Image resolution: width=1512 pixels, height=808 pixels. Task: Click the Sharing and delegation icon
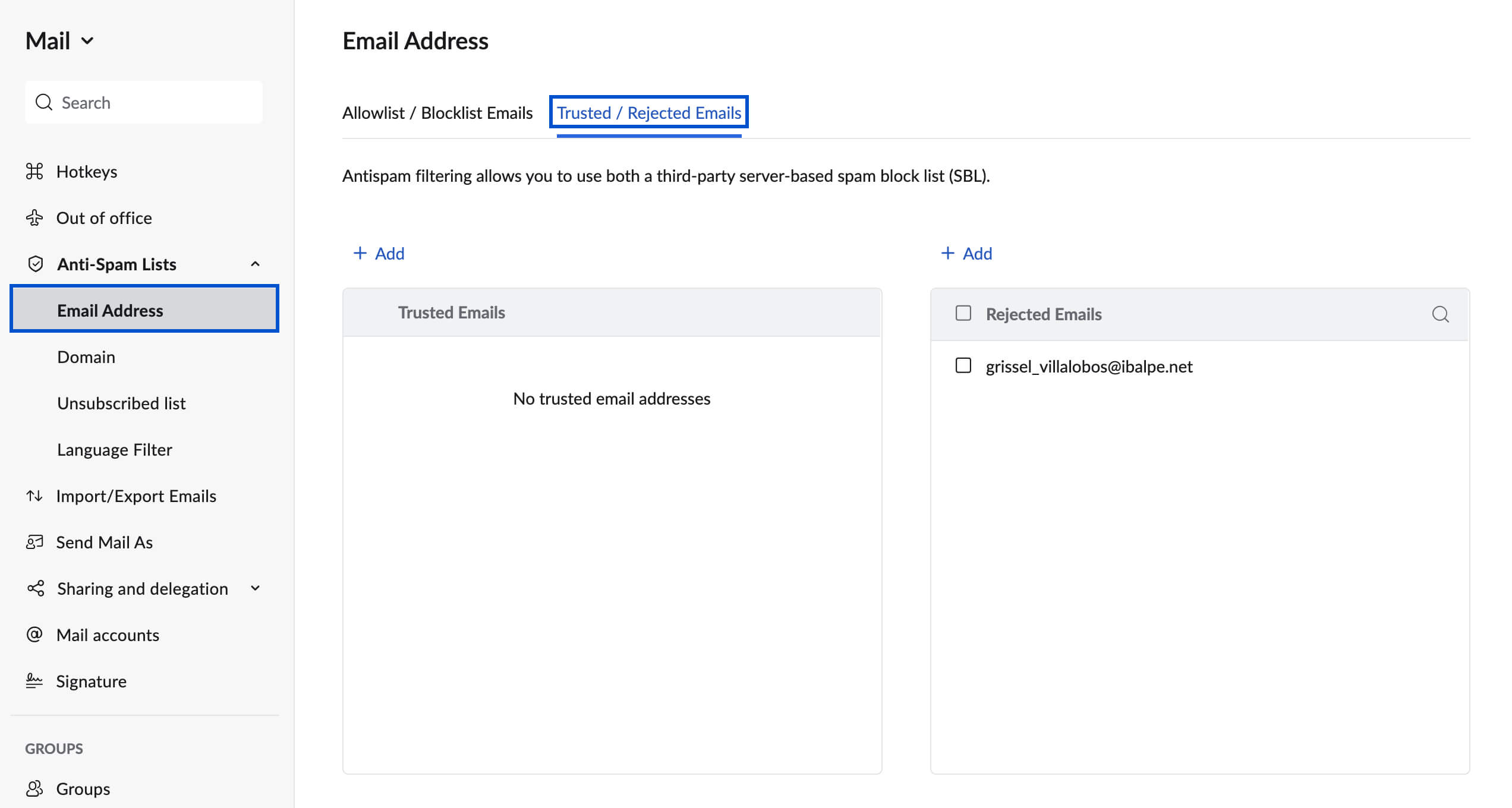(35, 588)
